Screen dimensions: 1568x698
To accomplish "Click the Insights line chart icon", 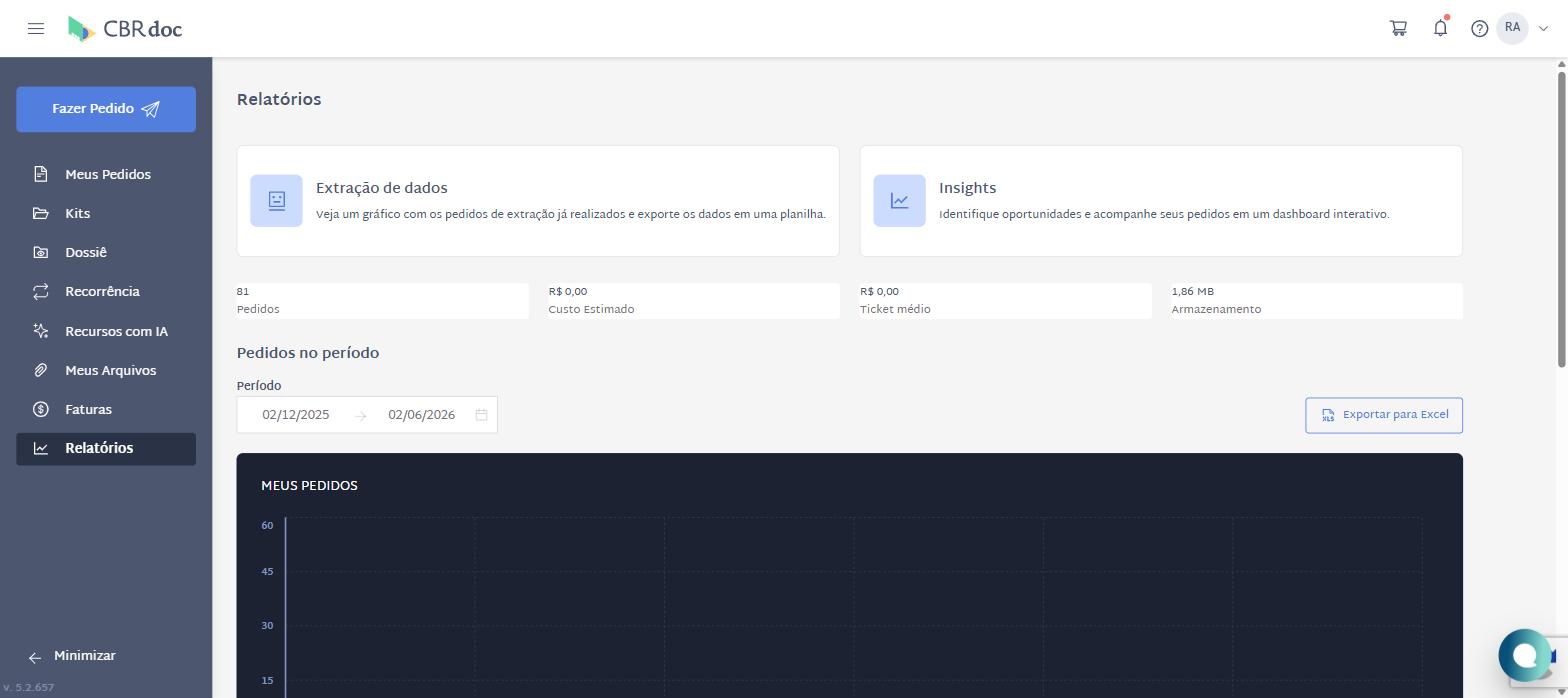I will point(899,201).
